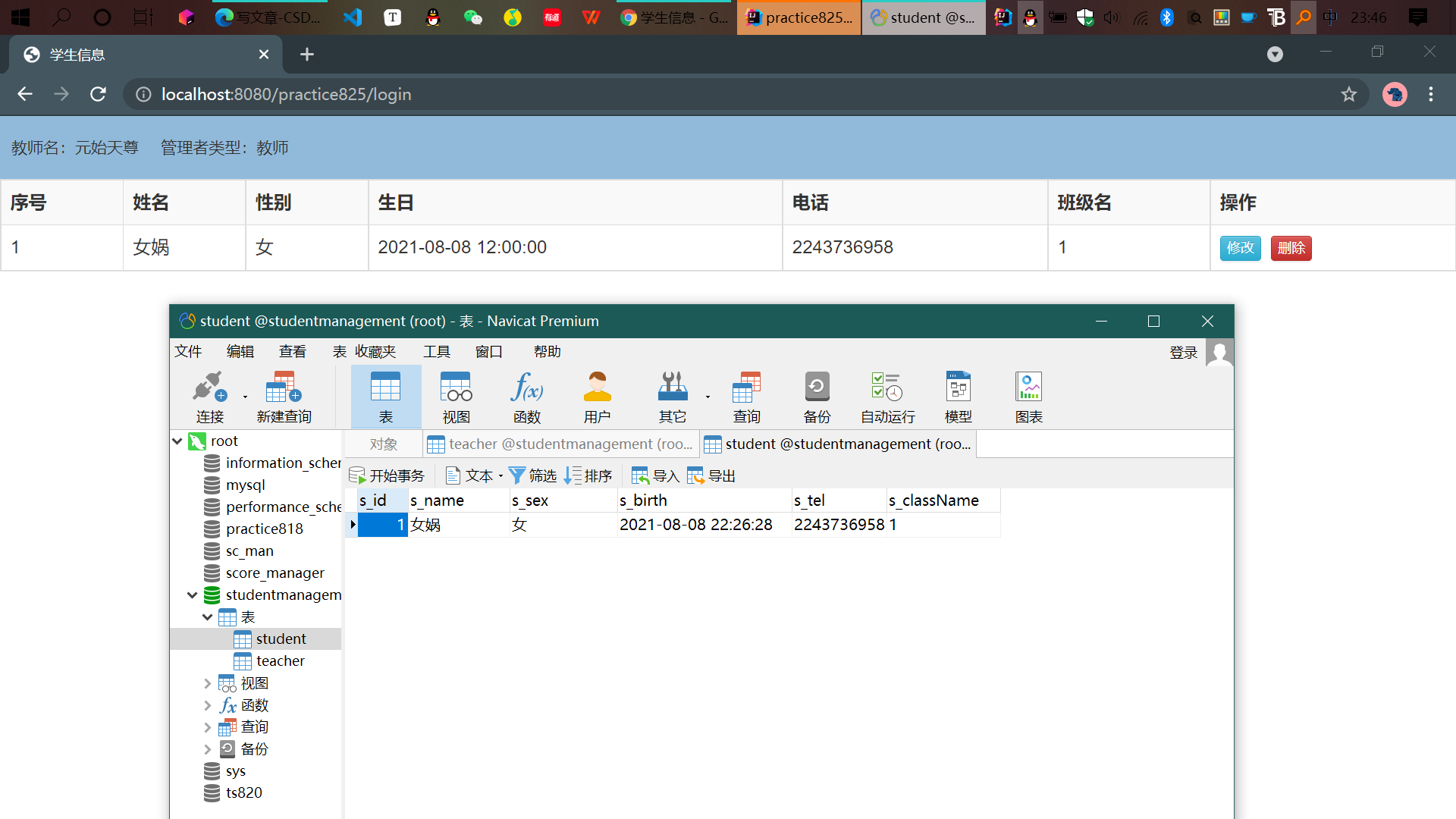Click 新建查询 new query icon
The height and width of the screenshot is (819, 1456).
coord(284,397)
